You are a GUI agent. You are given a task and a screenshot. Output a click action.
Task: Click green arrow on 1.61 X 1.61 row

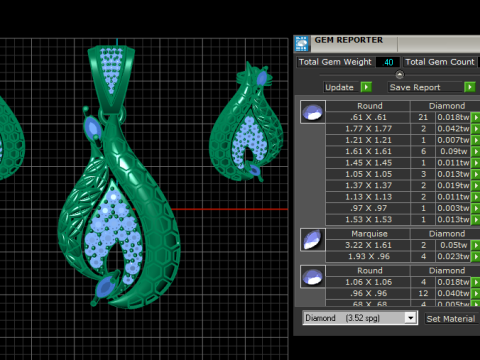pyautogui.click(x=475, y=151)
